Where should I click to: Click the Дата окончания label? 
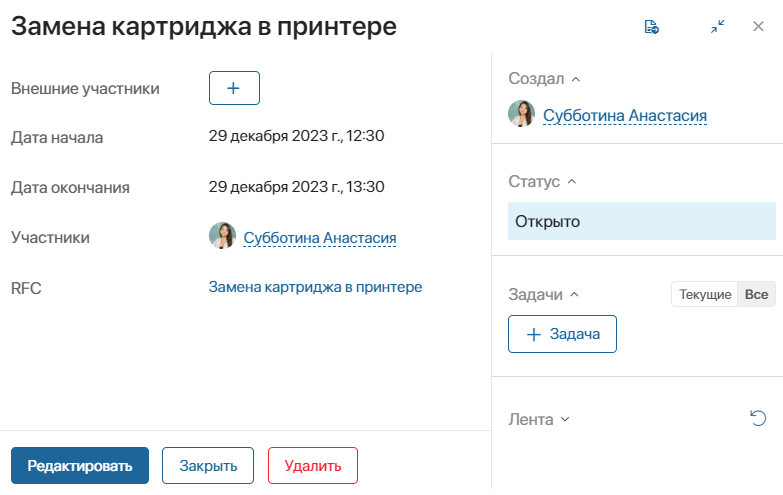(x=70, y=188)
